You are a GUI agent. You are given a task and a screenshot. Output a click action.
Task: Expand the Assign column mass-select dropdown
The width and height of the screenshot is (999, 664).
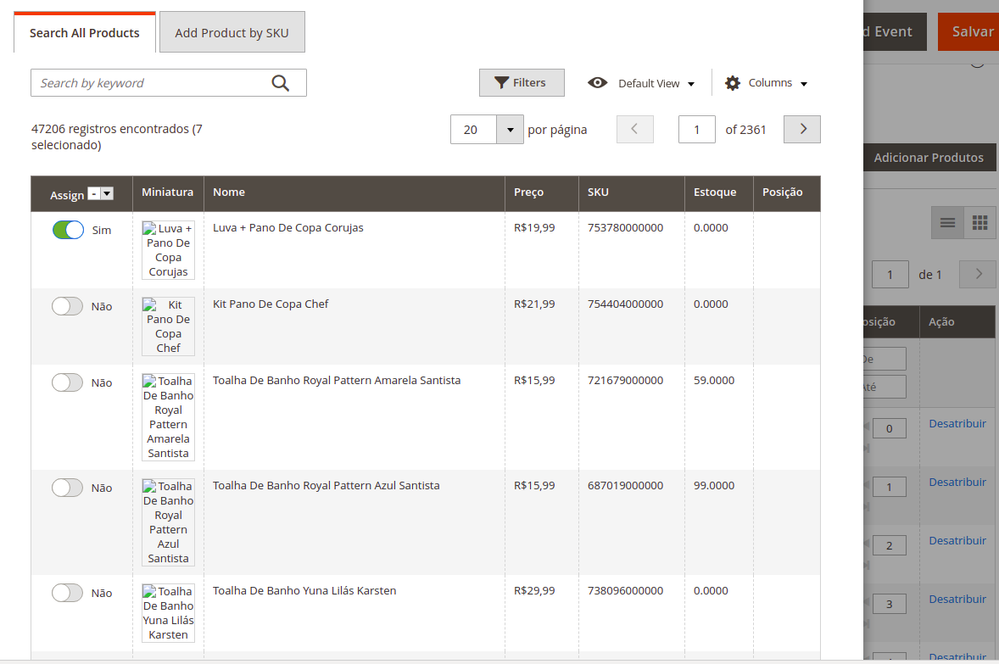[107, 194]
